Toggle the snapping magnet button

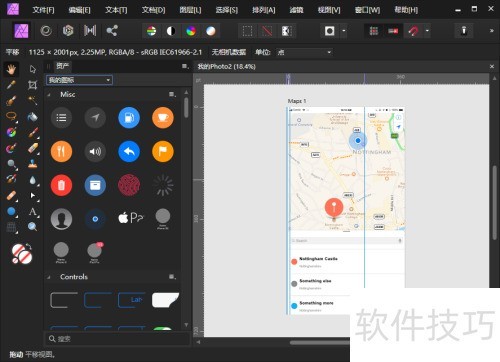click(x=413, y=31)
